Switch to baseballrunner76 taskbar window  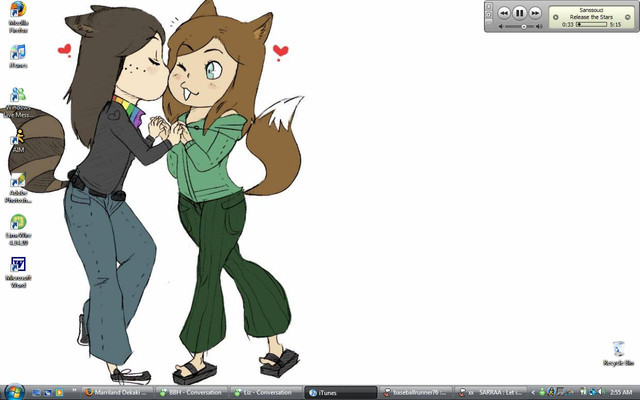pos(416,393)
